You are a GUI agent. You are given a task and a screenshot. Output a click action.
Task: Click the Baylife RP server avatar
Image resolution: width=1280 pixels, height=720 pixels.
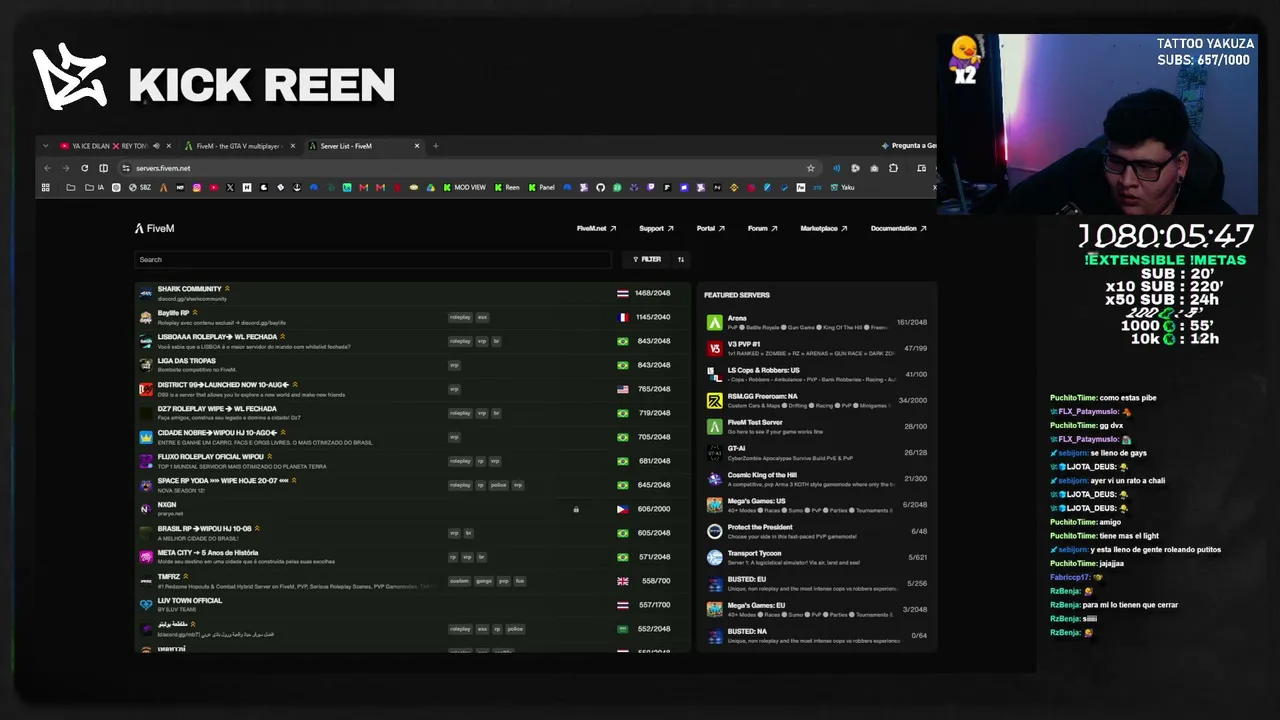(146, 317)
